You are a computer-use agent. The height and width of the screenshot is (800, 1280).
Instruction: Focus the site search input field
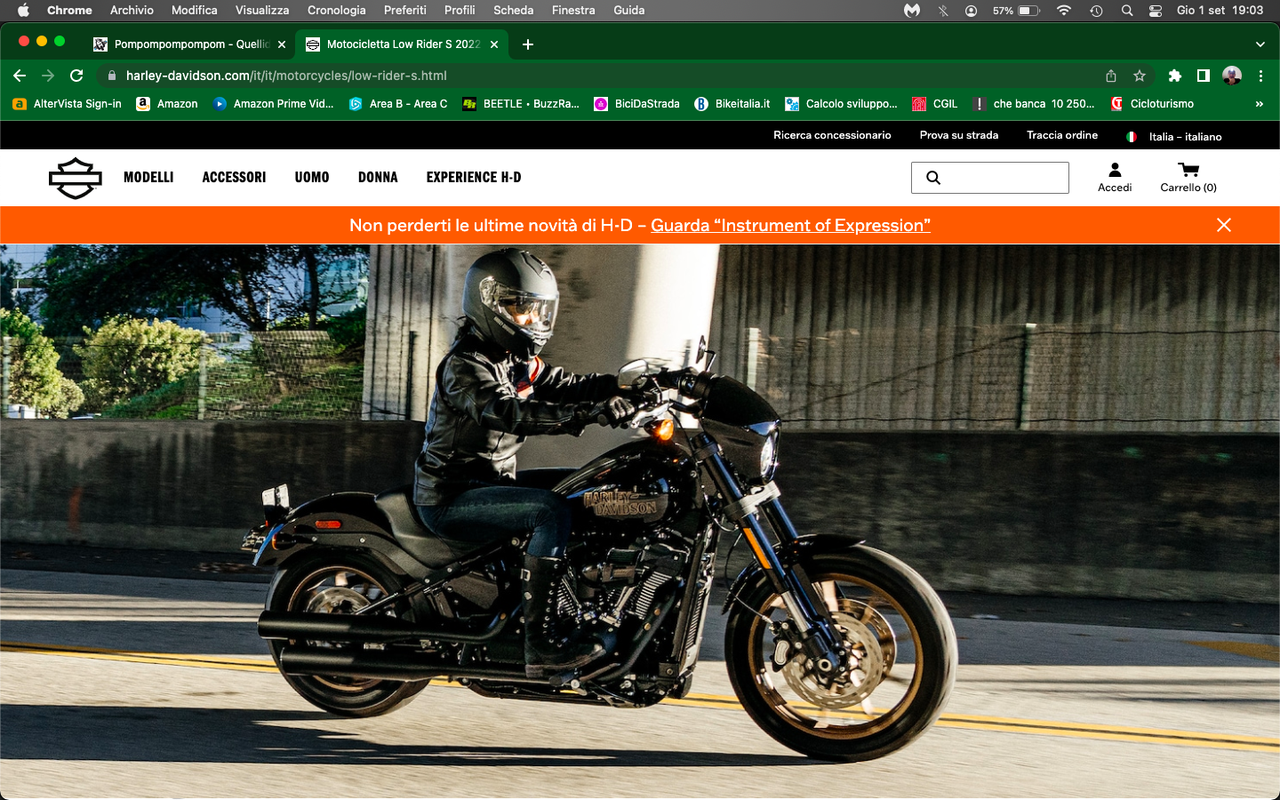[x=990, y=178]
